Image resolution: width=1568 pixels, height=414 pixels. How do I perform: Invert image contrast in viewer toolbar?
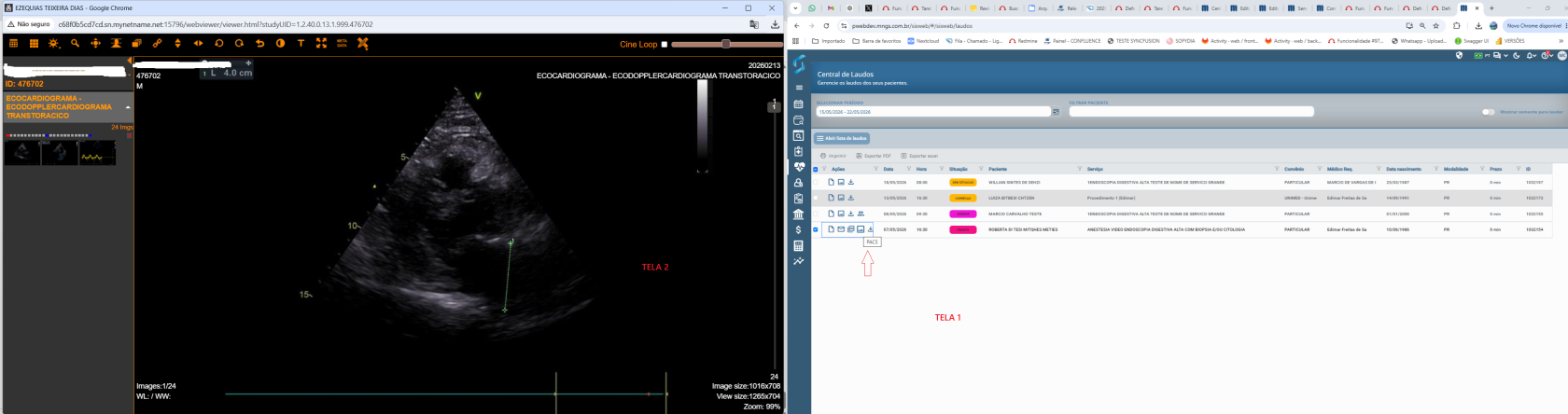[x=280, y=43]
